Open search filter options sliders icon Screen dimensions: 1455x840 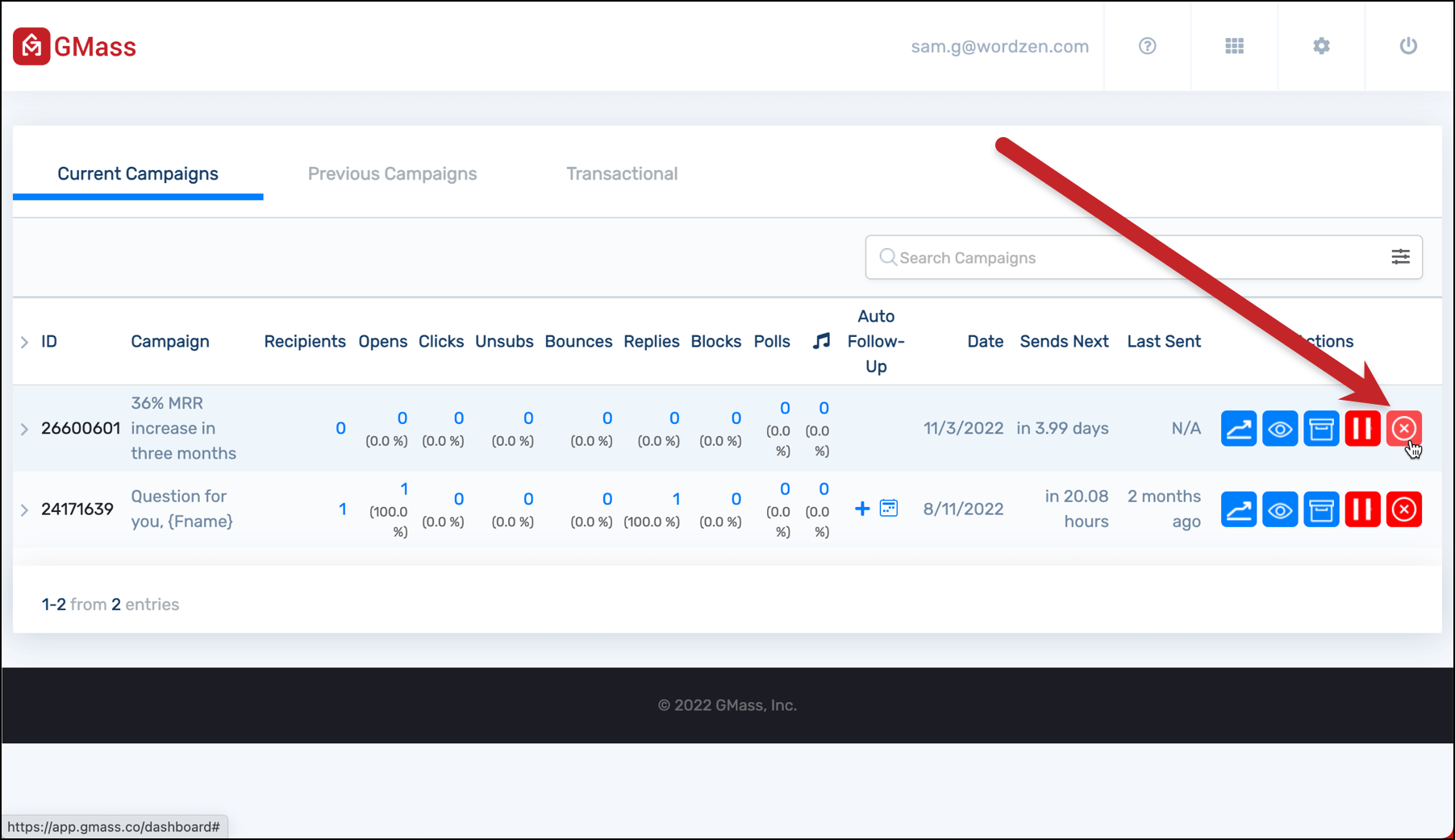pyautogui.click(x=1400, y=257)
